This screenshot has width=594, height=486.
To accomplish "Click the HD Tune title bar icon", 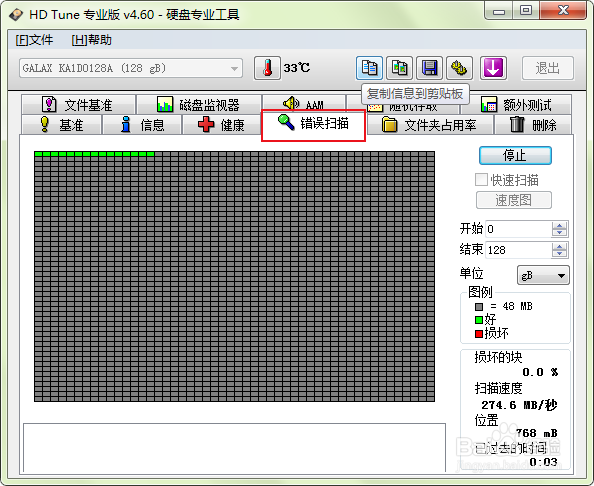I will pos(16,15).
